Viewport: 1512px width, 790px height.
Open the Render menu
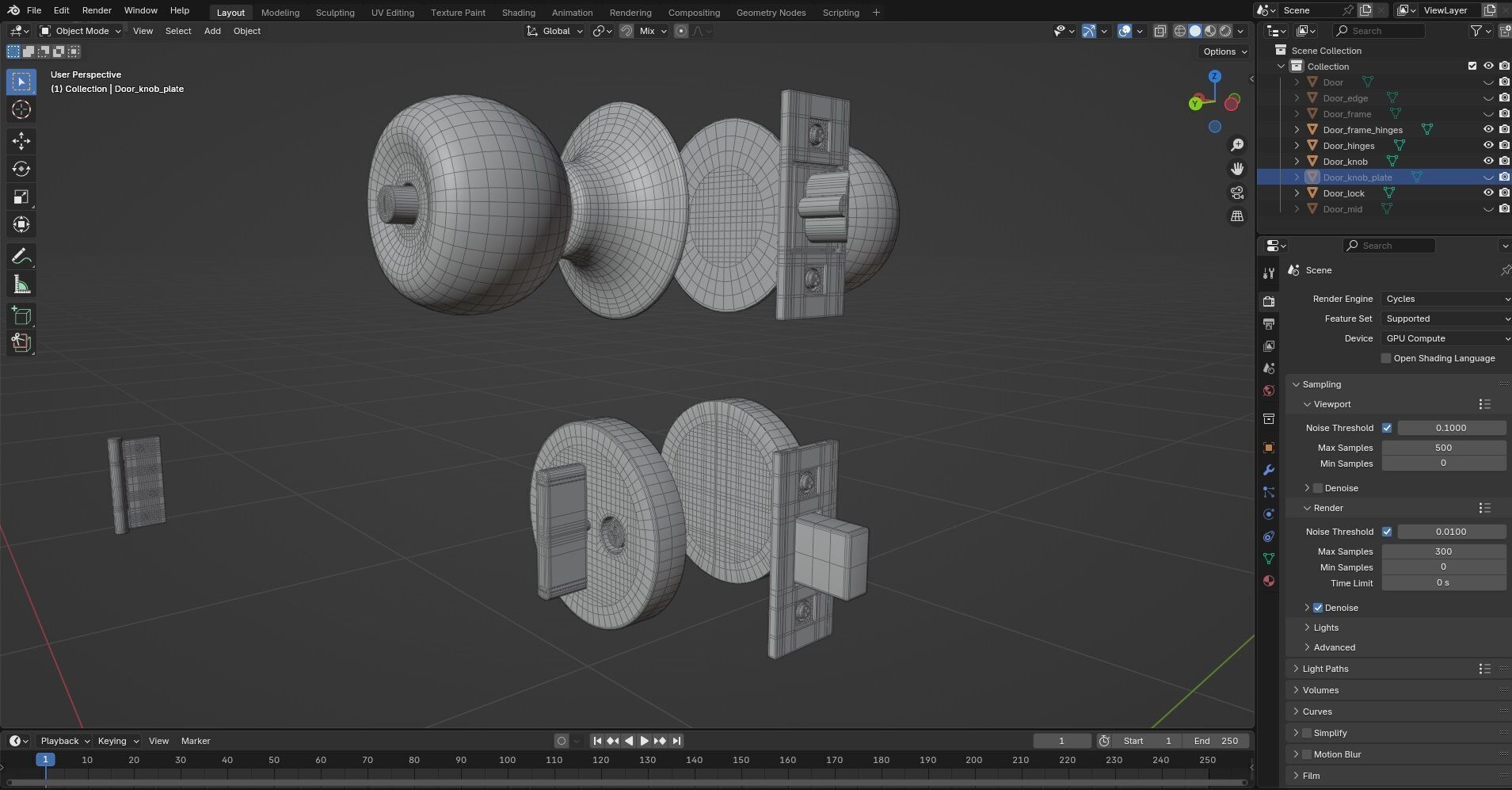pos(97,10)
